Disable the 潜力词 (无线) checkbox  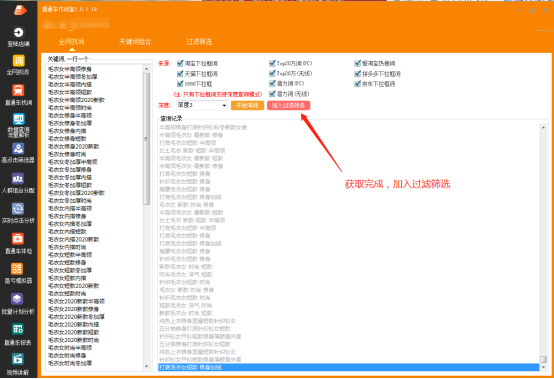coord(272,94)
